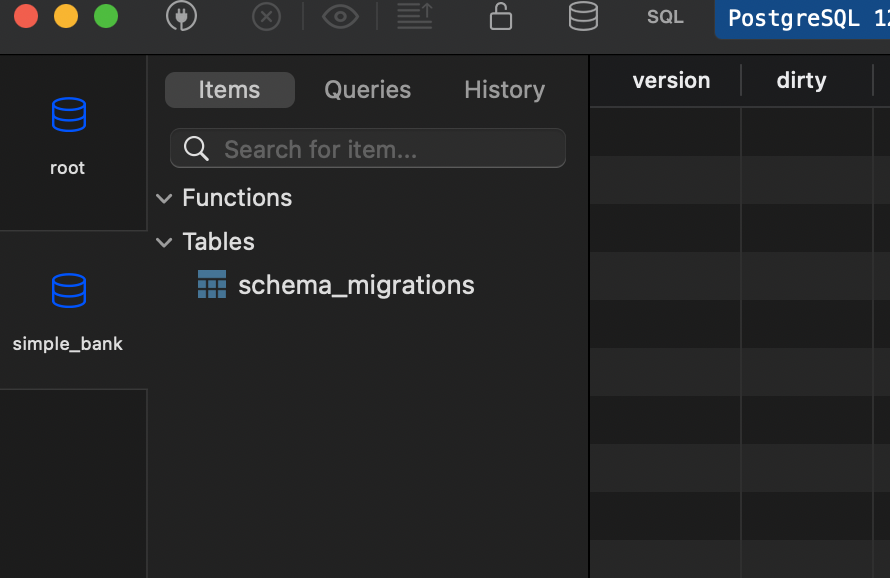This screenshot has height=578, width=890.
Task: Switch to the Items tab
Action: [229, 90]
